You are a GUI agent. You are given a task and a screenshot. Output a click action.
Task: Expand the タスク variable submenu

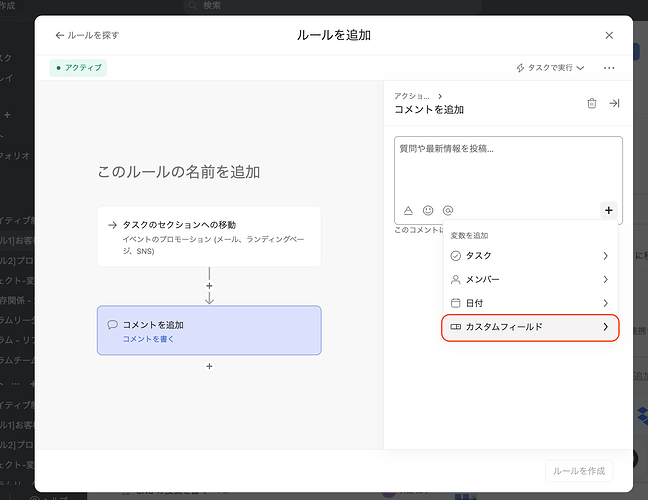530,256
